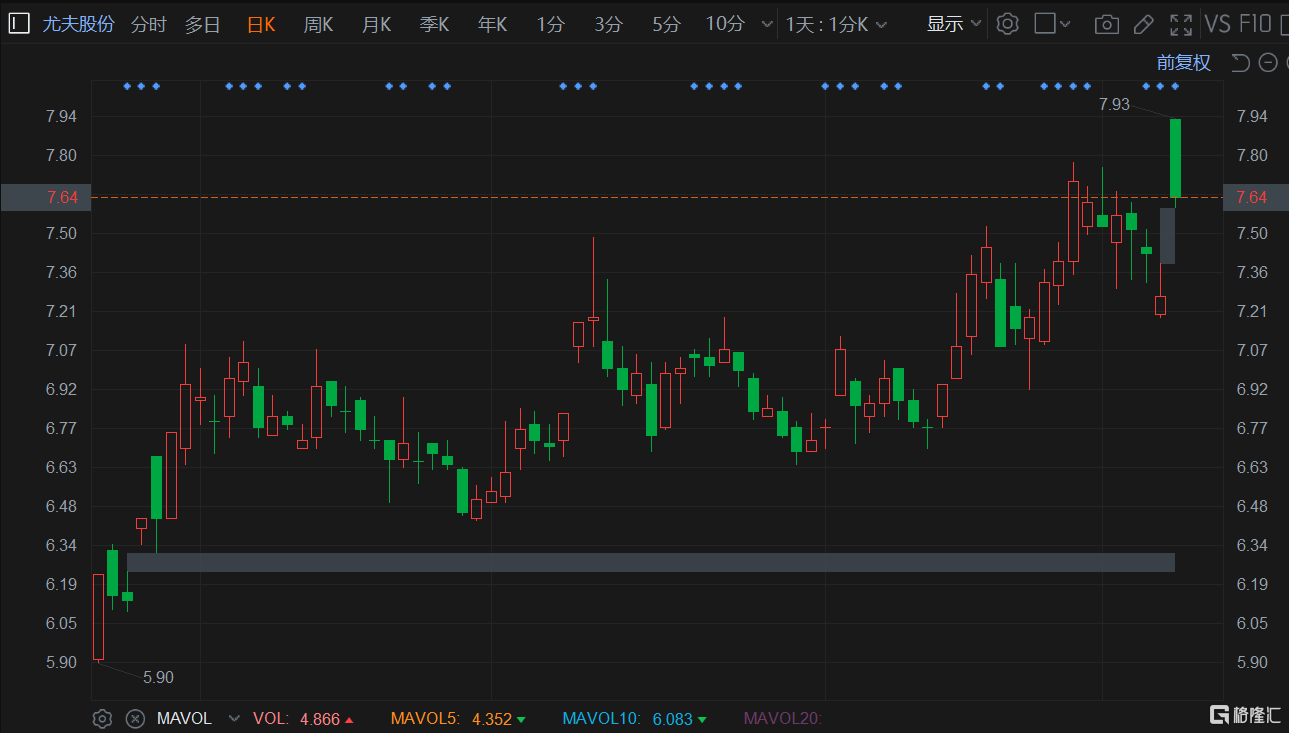Image resolution: width=1289 pixels, height=733 pixels.
Task: Zoom out chart with minus circle icon
Action: [1268, 63]
